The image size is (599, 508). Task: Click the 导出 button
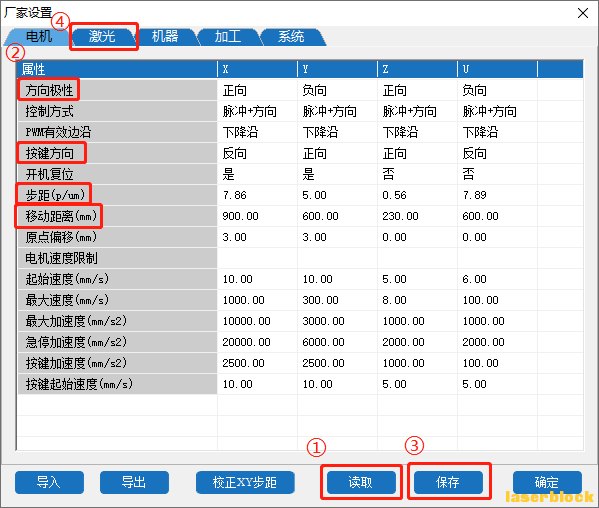pos(134,482)
